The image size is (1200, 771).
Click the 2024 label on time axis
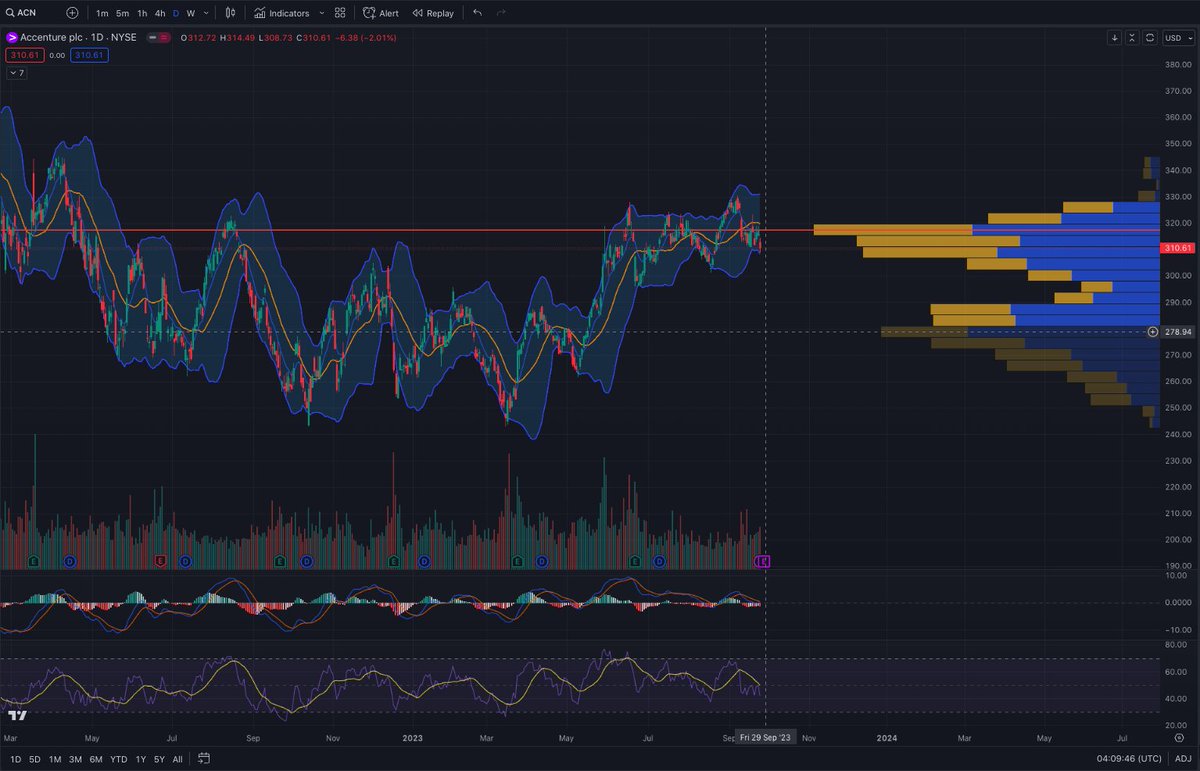click(x=886, y=737)
